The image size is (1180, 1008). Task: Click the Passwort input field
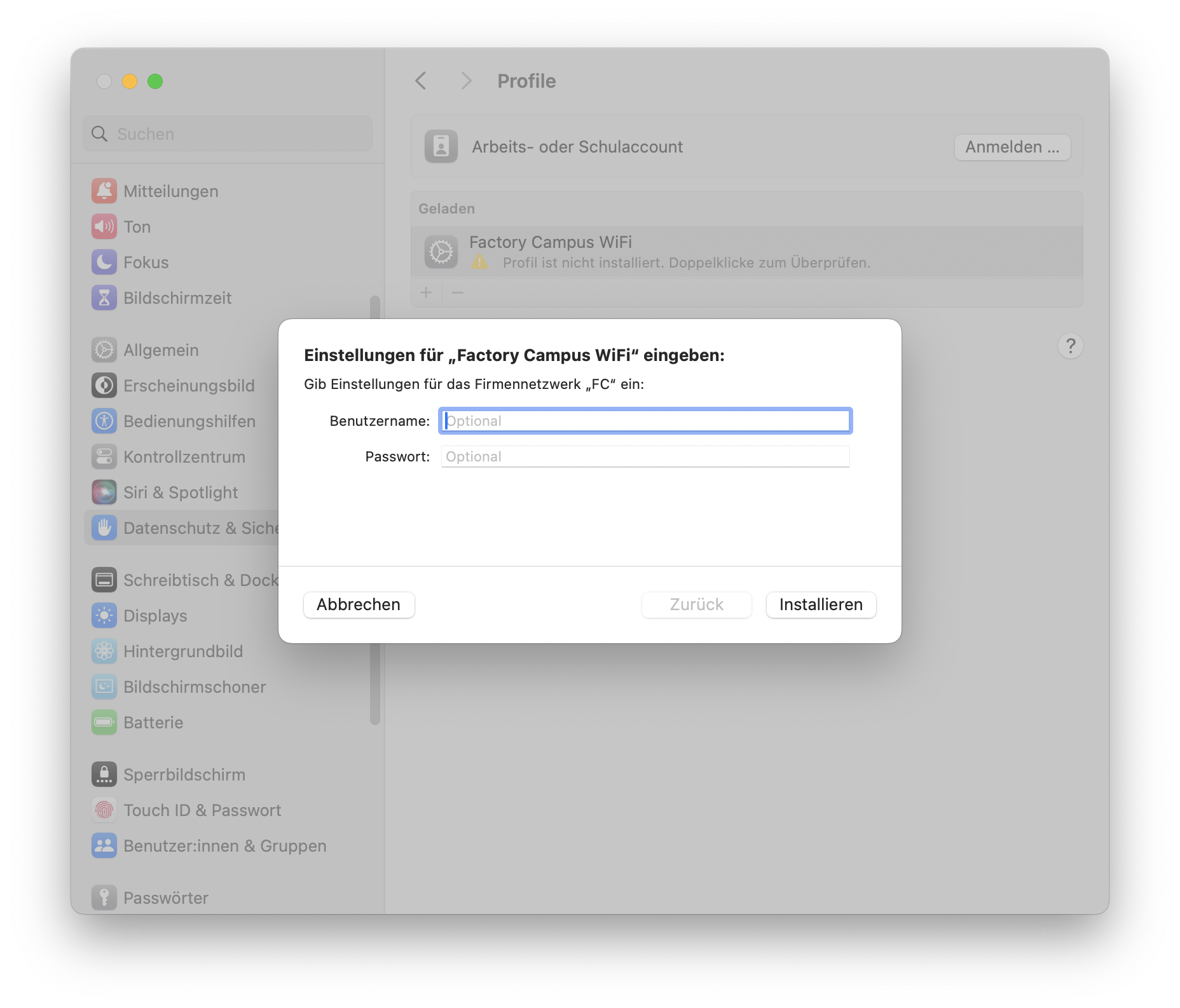pos(645,456)
